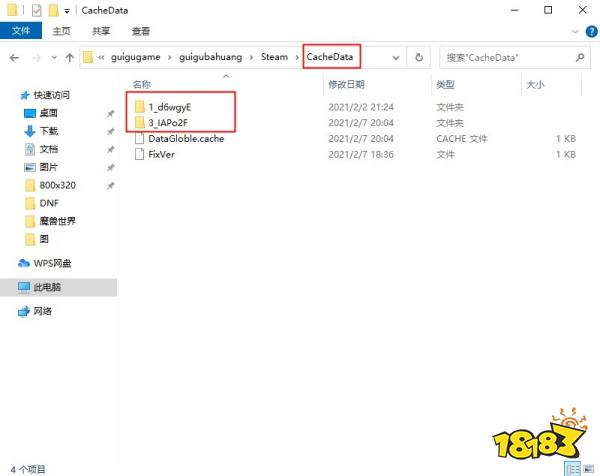
Task: Refresh the CacheData folder view
Action: (x=419, y=57)
